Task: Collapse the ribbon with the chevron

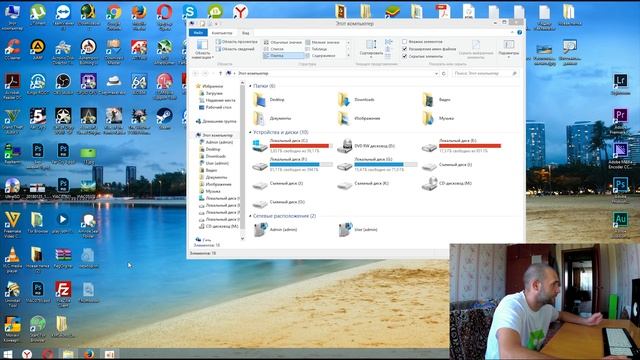Action: 512,32
